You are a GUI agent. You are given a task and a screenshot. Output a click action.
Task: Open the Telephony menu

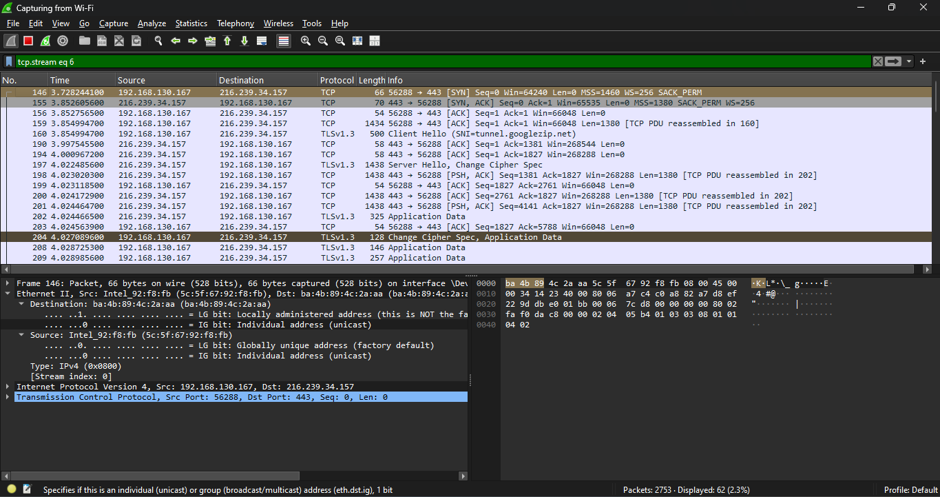(236, 23)
